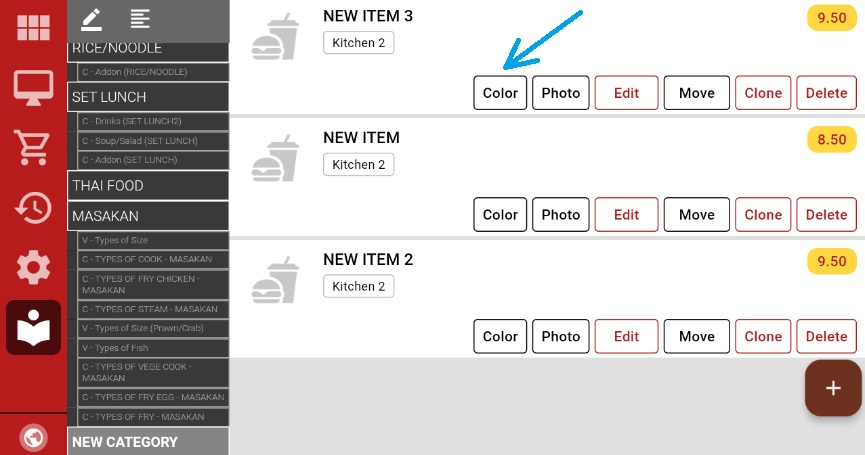Open the MASAKAN category
This screenshot has height=455, width=865.
click(x=148, y=215)
